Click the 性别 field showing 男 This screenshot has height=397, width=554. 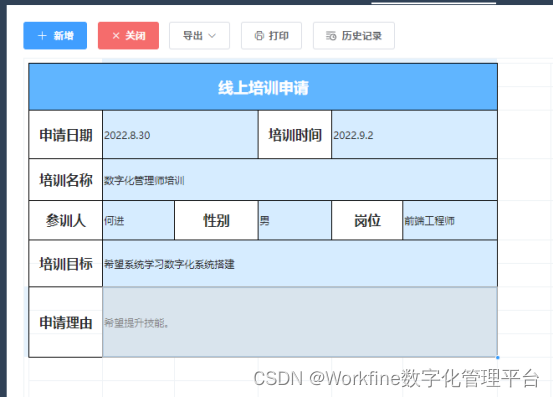click(x=295, y=220)
